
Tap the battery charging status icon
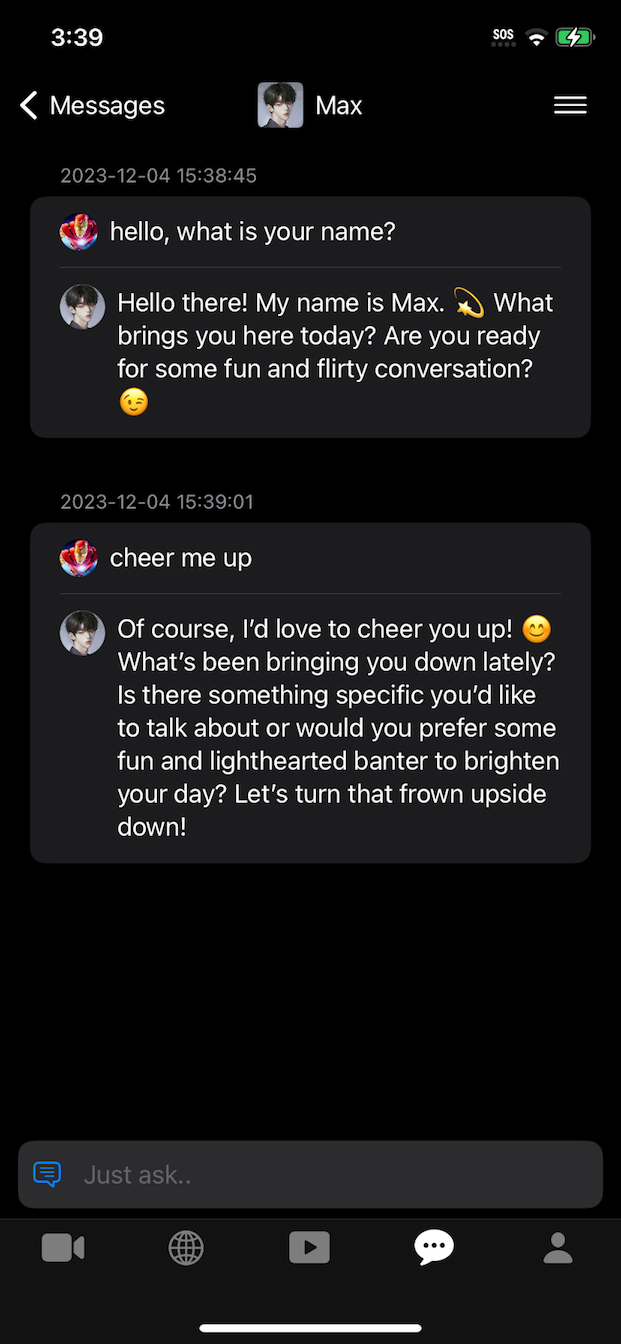[575, 38]
